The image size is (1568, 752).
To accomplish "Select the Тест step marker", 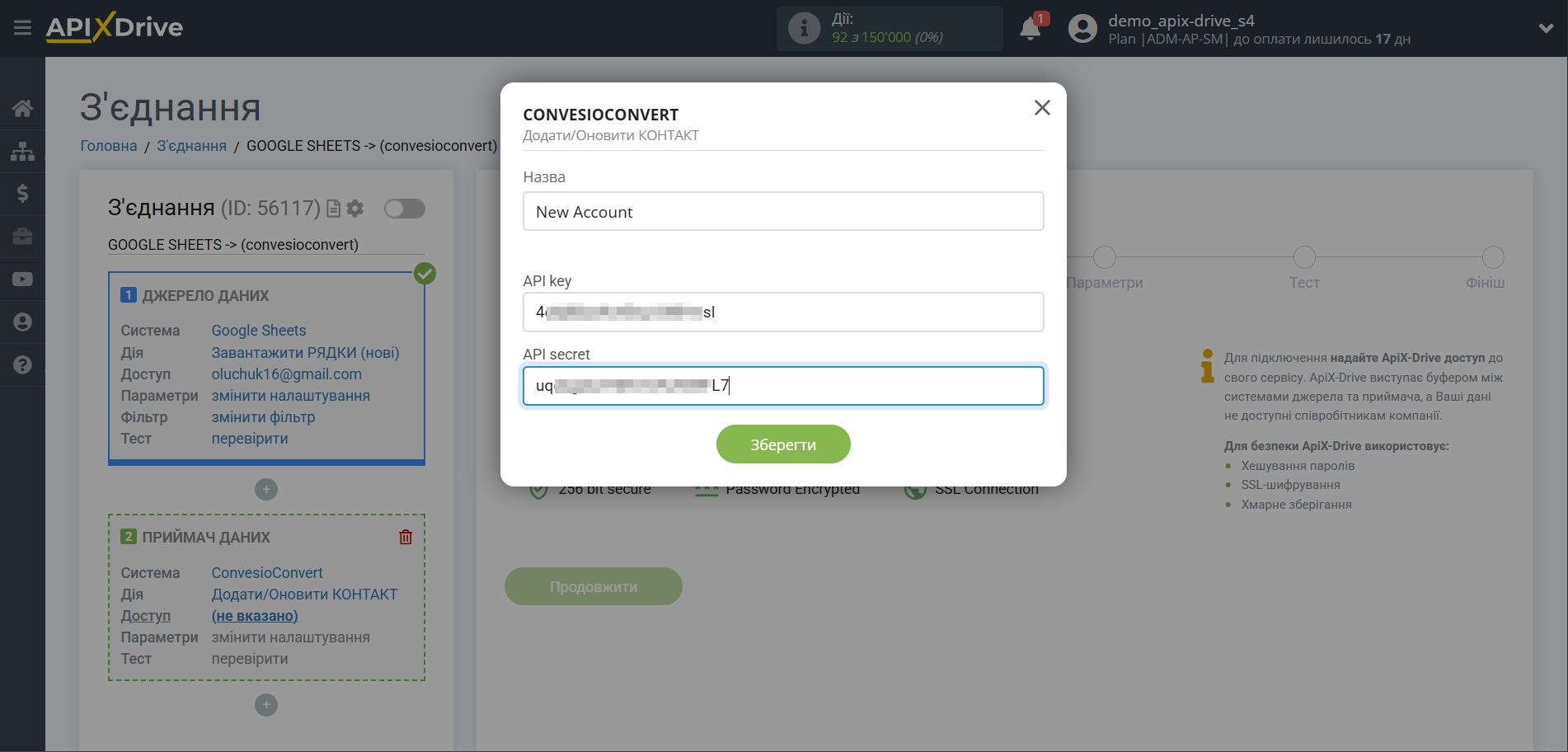I will tap(1303, 258).
